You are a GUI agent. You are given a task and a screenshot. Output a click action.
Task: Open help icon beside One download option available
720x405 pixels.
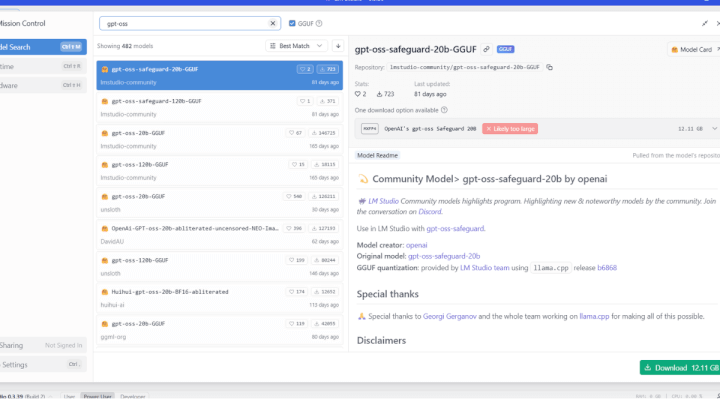tap(444, 110)
